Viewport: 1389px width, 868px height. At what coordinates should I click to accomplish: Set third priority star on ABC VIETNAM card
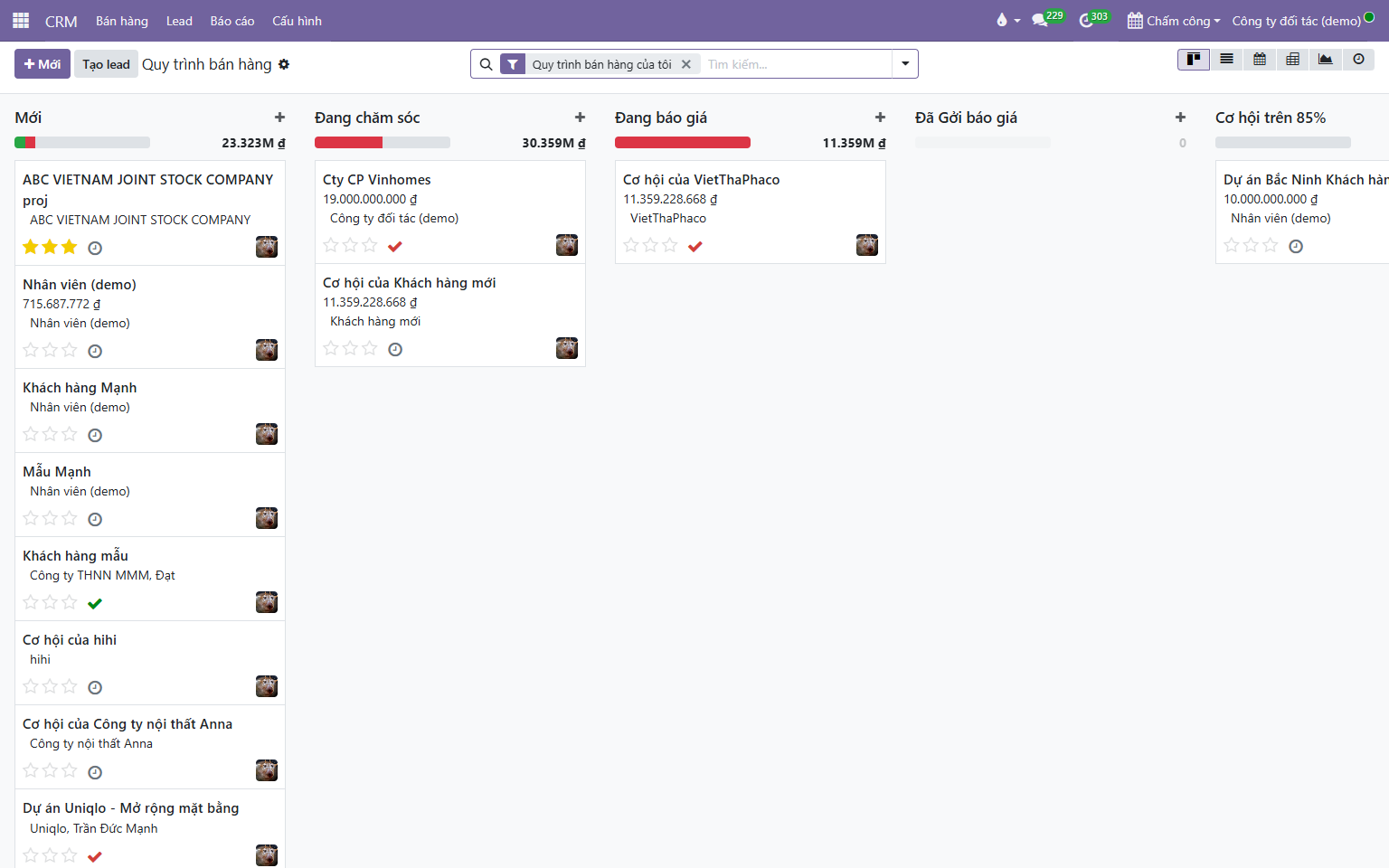pos(70,247)
